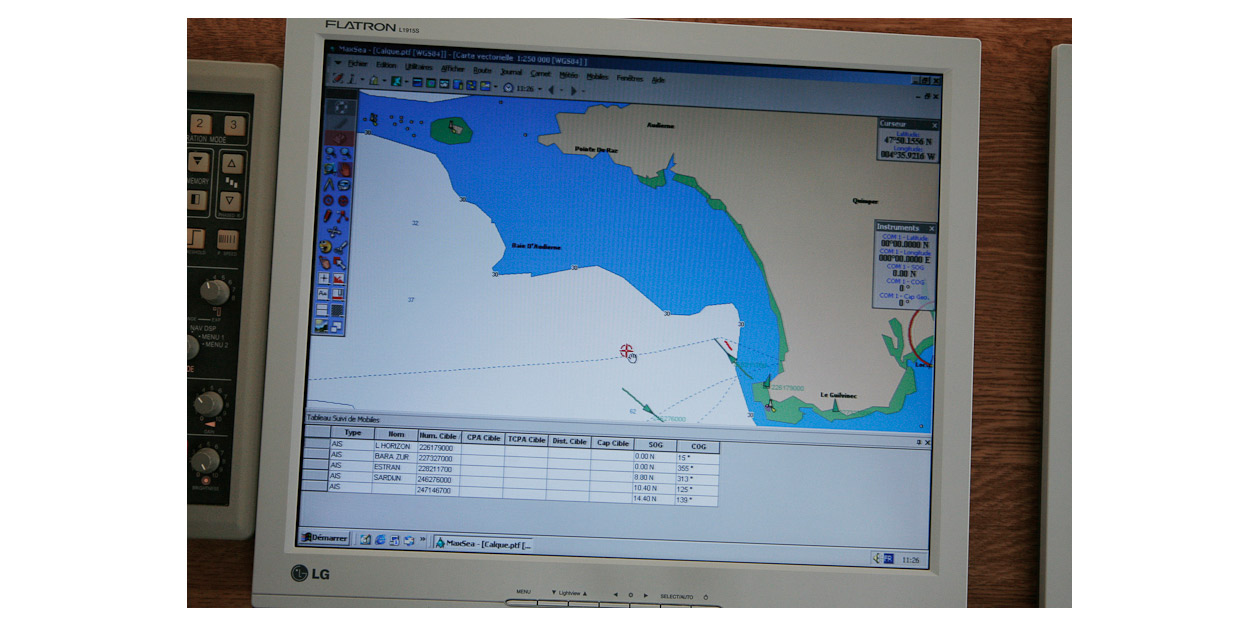
Task: Click the MaxSea taskbar button
Action: pyautogui.click(x=484, y=544)
